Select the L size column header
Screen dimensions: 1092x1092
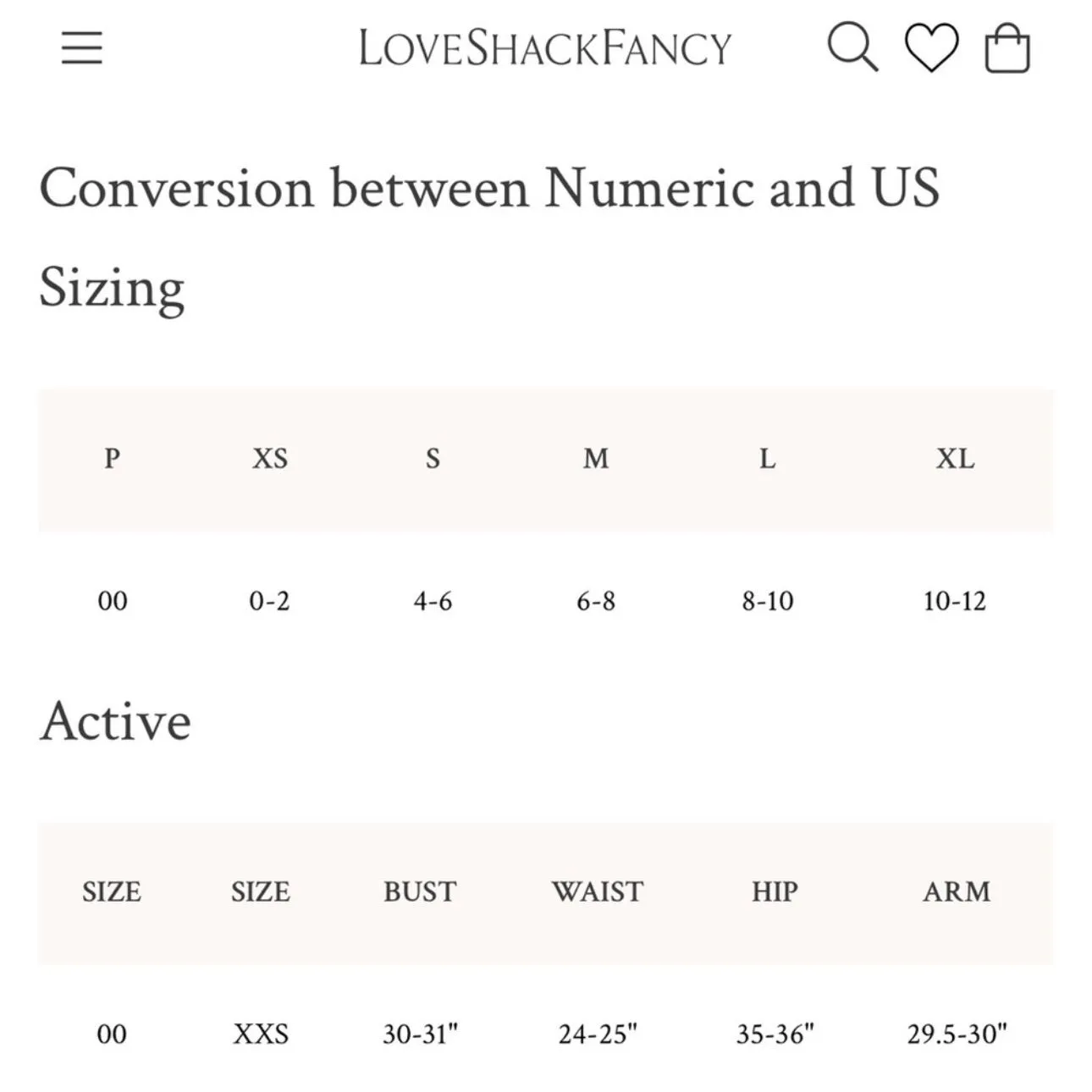pyautogui.click(x=767, y=459)
